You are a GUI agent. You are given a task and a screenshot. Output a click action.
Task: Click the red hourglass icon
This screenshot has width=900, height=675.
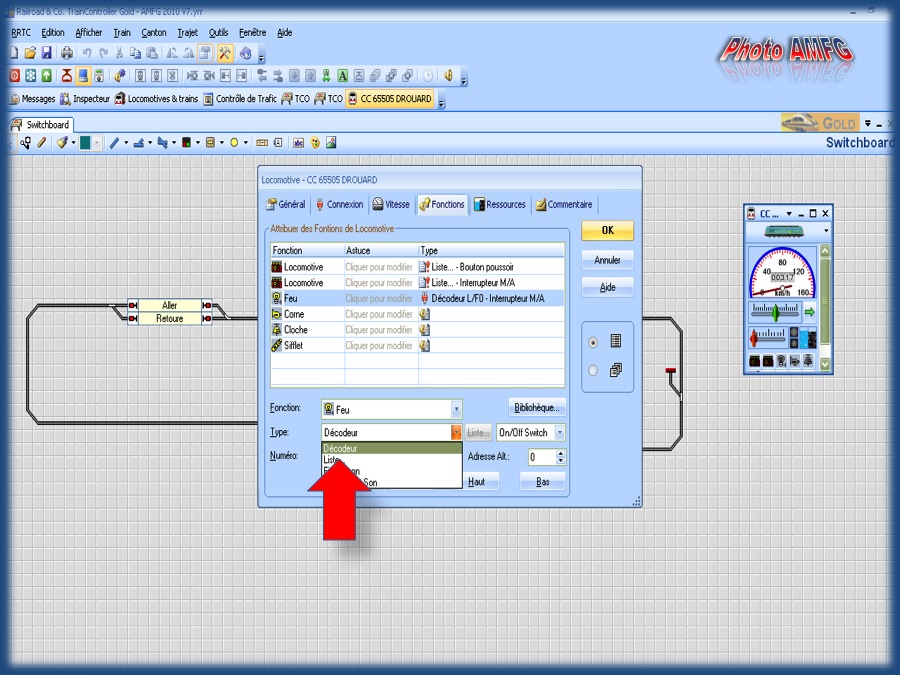click(x=67, y=75)
